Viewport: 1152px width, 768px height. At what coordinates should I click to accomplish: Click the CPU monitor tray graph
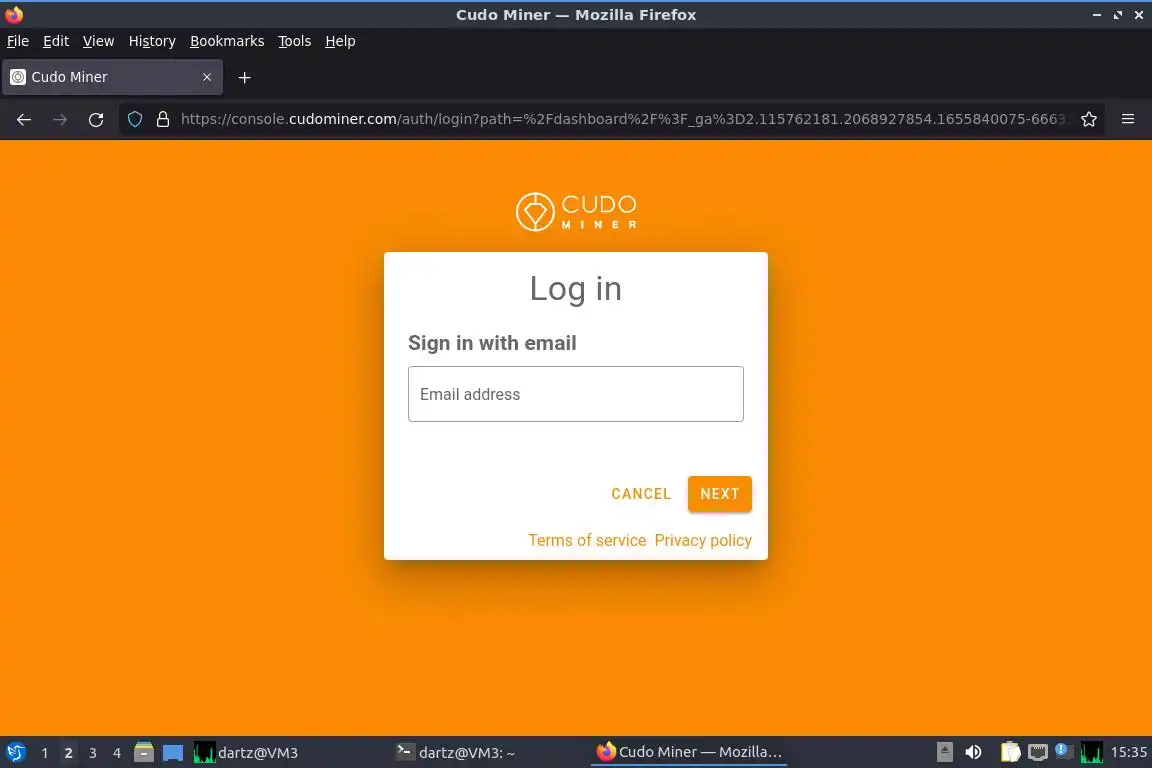tap(1092, 753)
